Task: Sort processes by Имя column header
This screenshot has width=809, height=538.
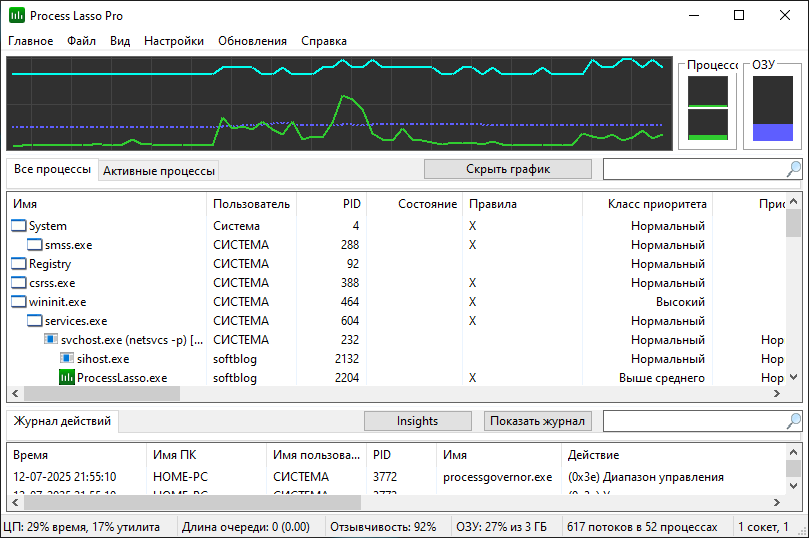Action: tap(107, 204)
